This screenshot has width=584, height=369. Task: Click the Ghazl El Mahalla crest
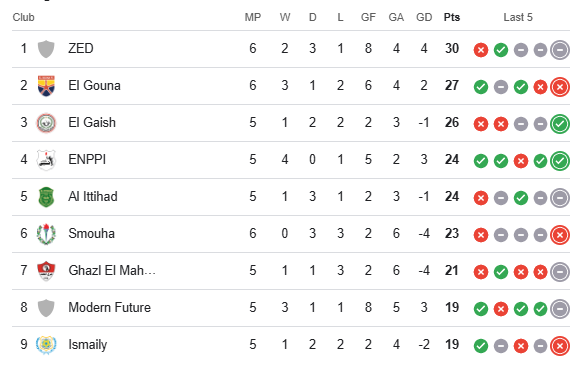click(x=46, y=271)
